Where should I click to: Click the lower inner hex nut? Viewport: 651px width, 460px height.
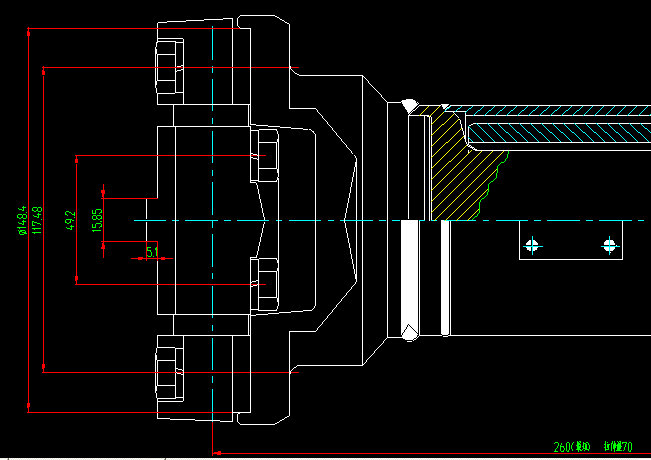[266, 284]
